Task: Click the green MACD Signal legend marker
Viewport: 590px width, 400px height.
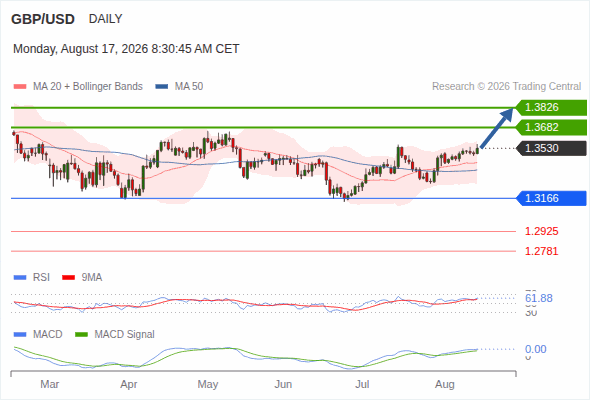Action: (x=81, y=335)
